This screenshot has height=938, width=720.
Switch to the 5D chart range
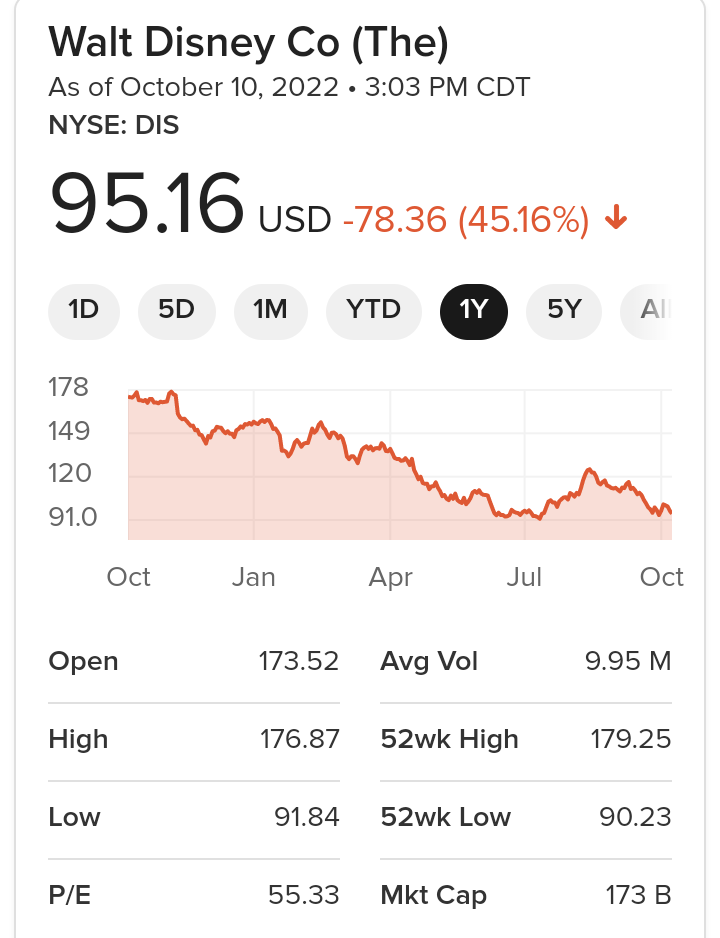(176, 310)
